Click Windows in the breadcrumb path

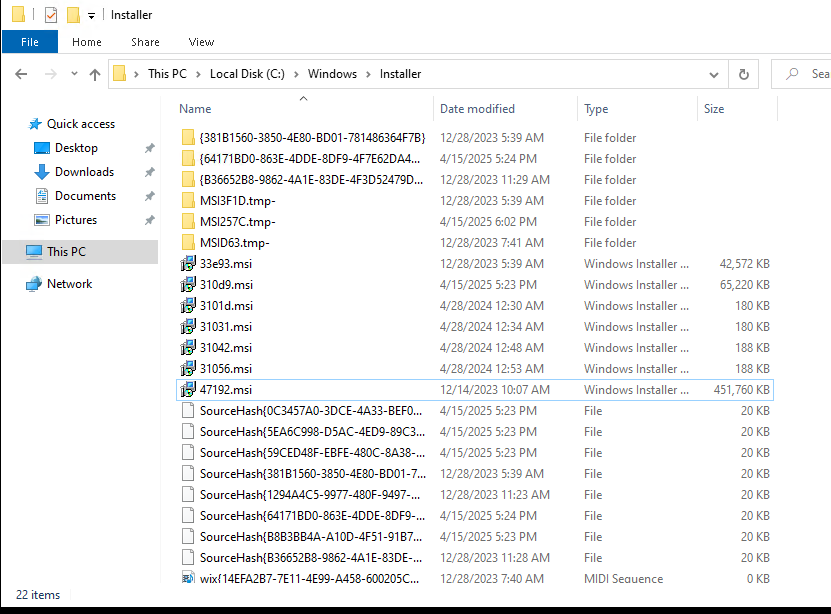[332, 74]
